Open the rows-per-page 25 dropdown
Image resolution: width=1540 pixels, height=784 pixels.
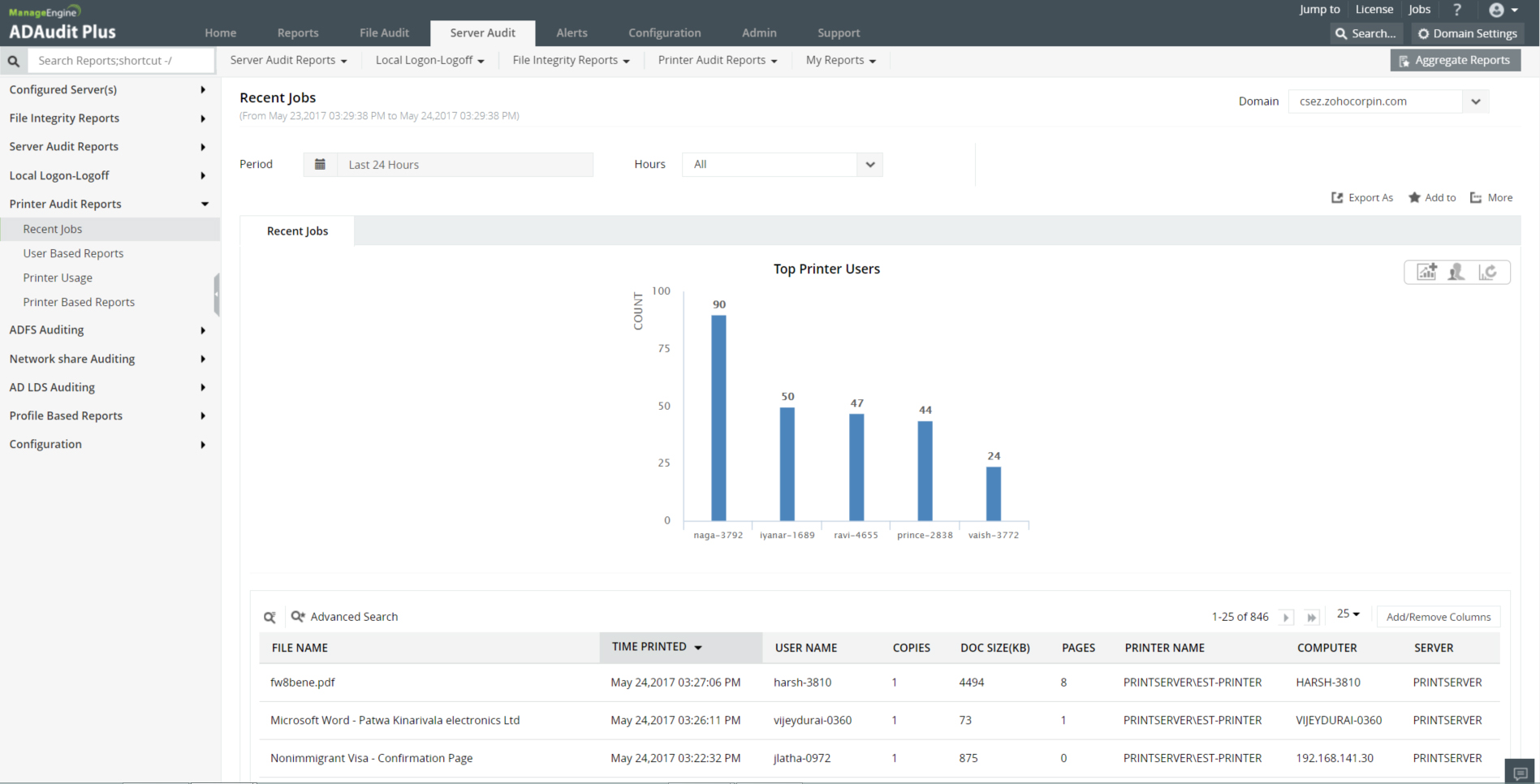pos(1348,614)
